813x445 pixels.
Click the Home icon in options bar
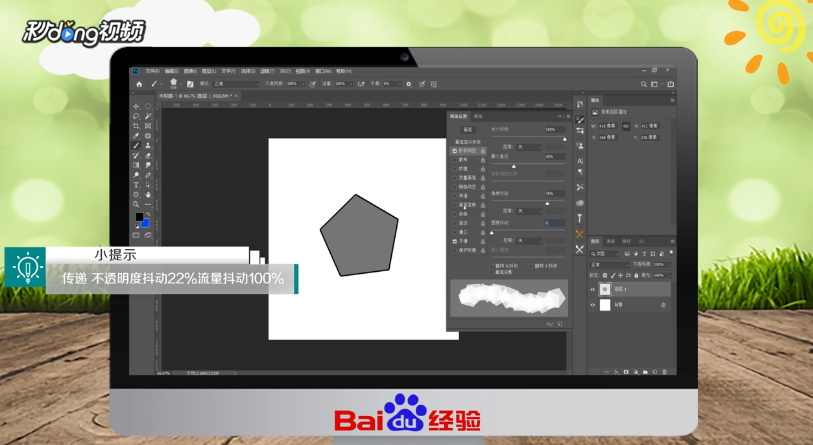tap(139, 84)
